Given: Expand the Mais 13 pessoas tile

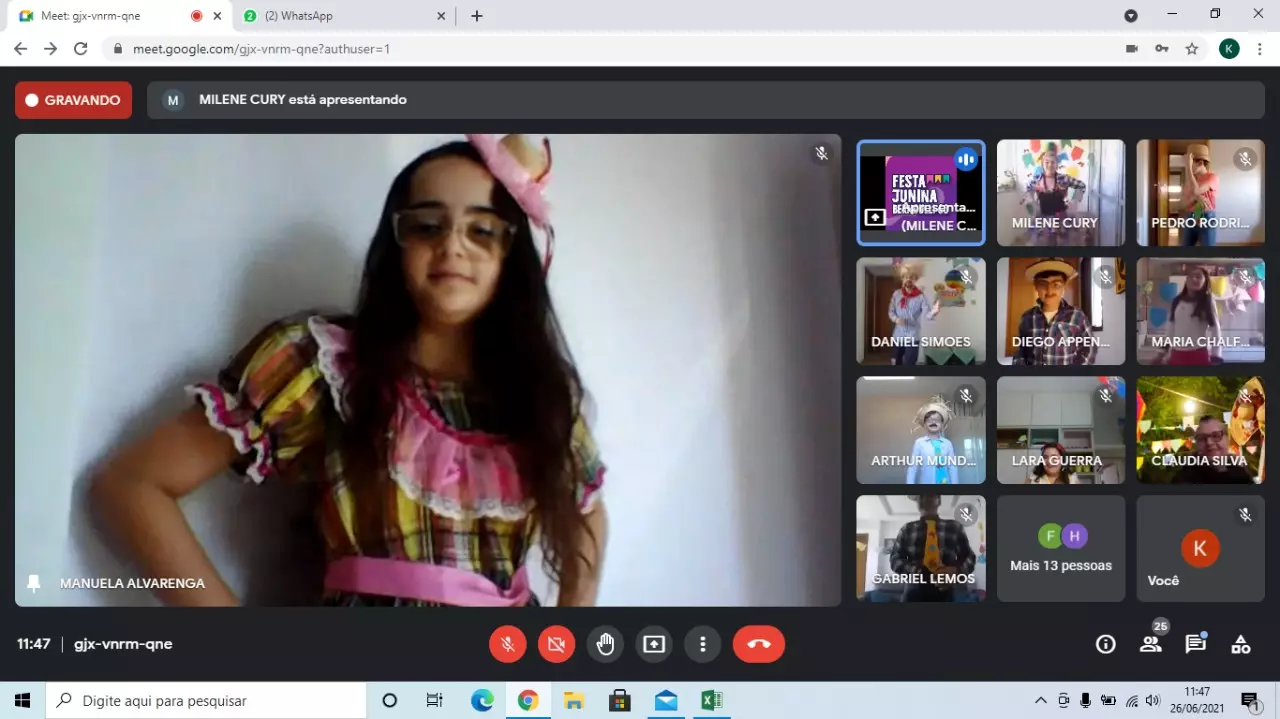Looking at the screenshot, I should point(1060,549).
